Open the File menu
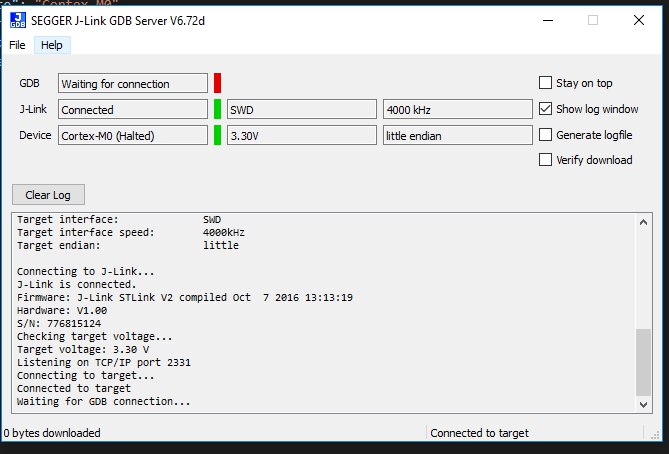669x454 pixels. 17,45
